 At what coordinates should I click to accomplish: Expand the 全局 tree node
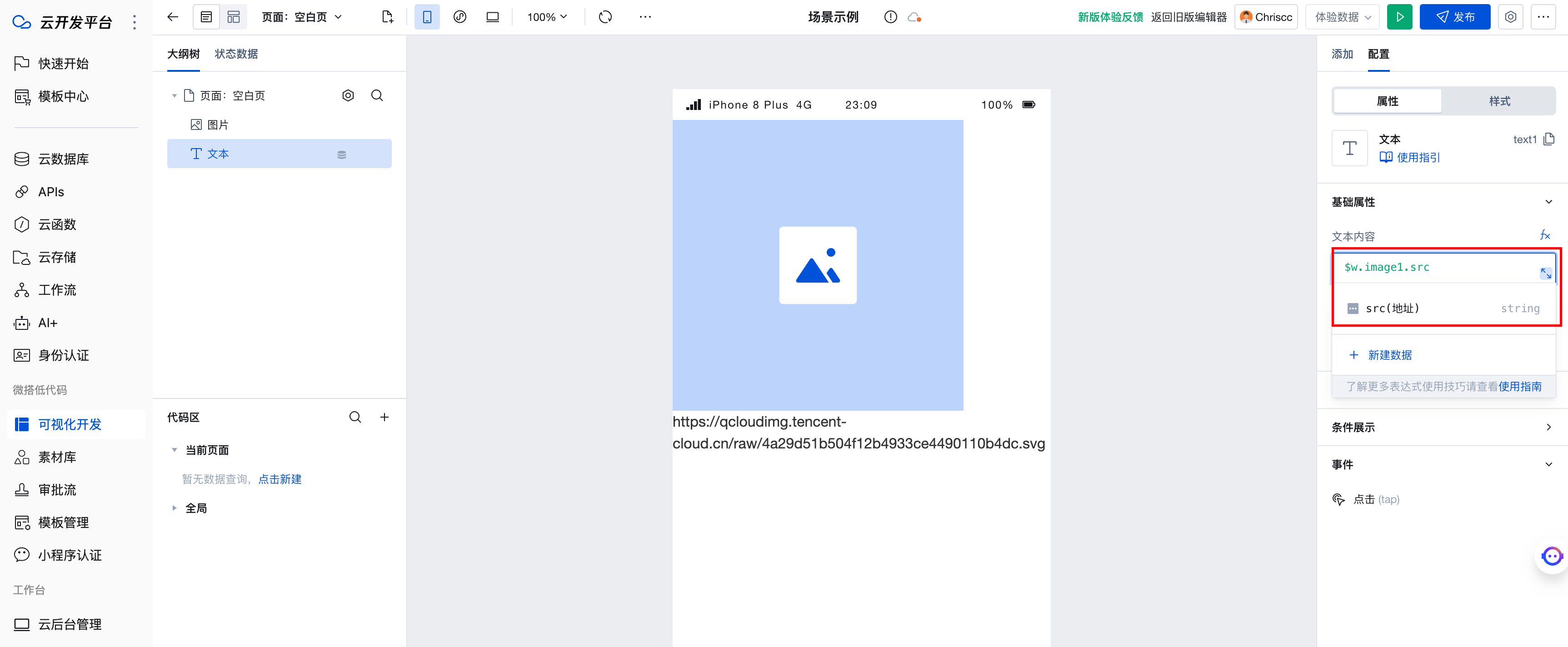pos(174,508)
